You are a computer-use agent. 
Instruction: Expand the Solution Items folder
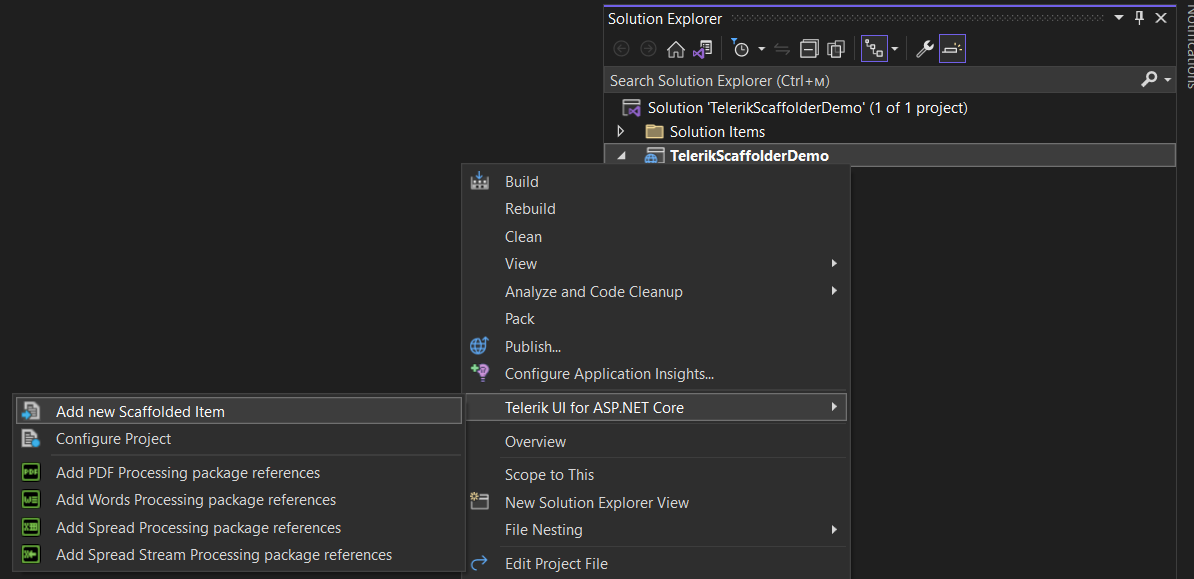pyautogui.click(x=622, y=131)
